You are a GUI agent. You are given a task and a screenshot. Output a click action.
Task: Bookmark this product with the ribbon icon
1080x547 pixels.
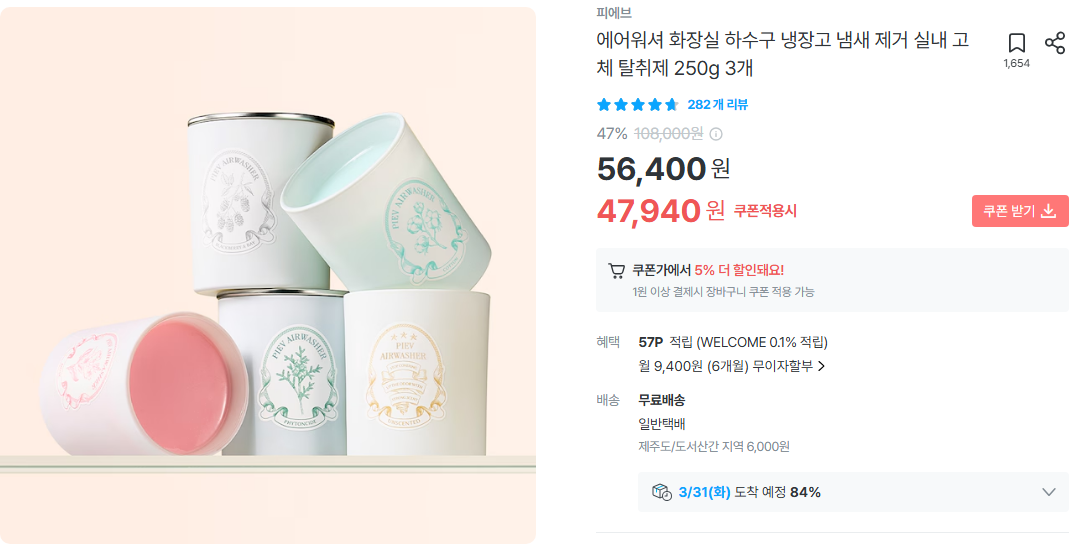point(1017,43)
